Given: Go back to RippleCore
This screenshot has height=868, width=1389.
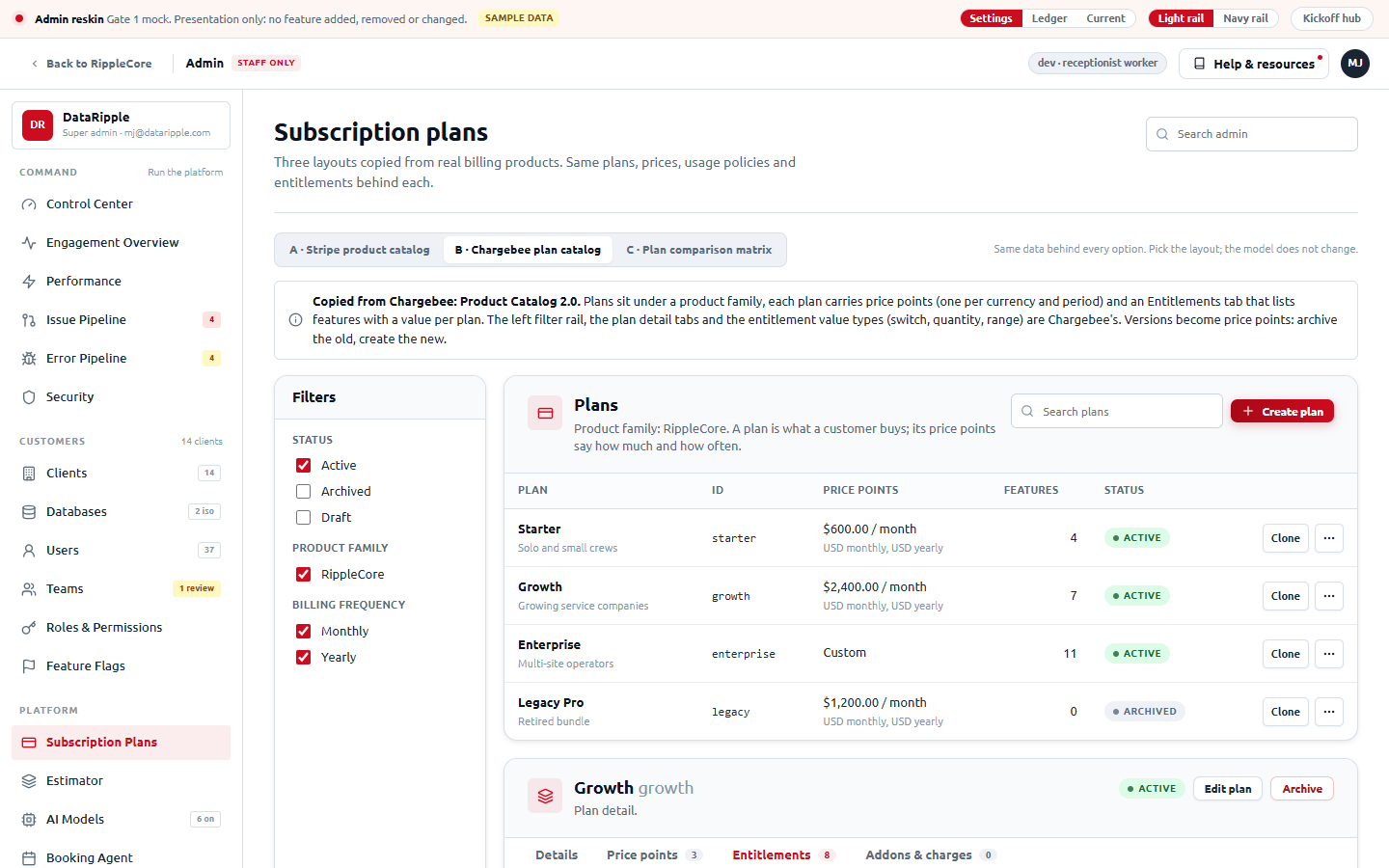Looking at the screenshot, I should 92,64.
